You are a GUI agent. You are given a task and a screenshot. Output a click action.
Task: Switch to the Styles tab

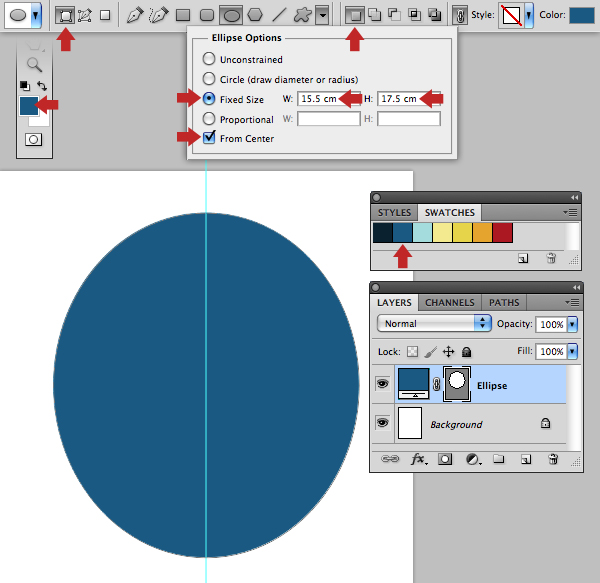pos(394,212)
